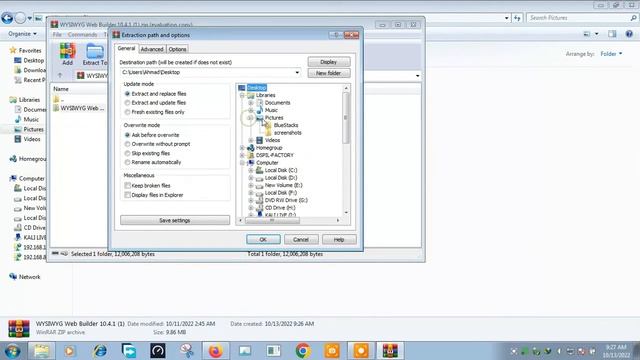Expand the Videos node in the tree
This screenshot has width=640, height=360.
pos(251,140)
